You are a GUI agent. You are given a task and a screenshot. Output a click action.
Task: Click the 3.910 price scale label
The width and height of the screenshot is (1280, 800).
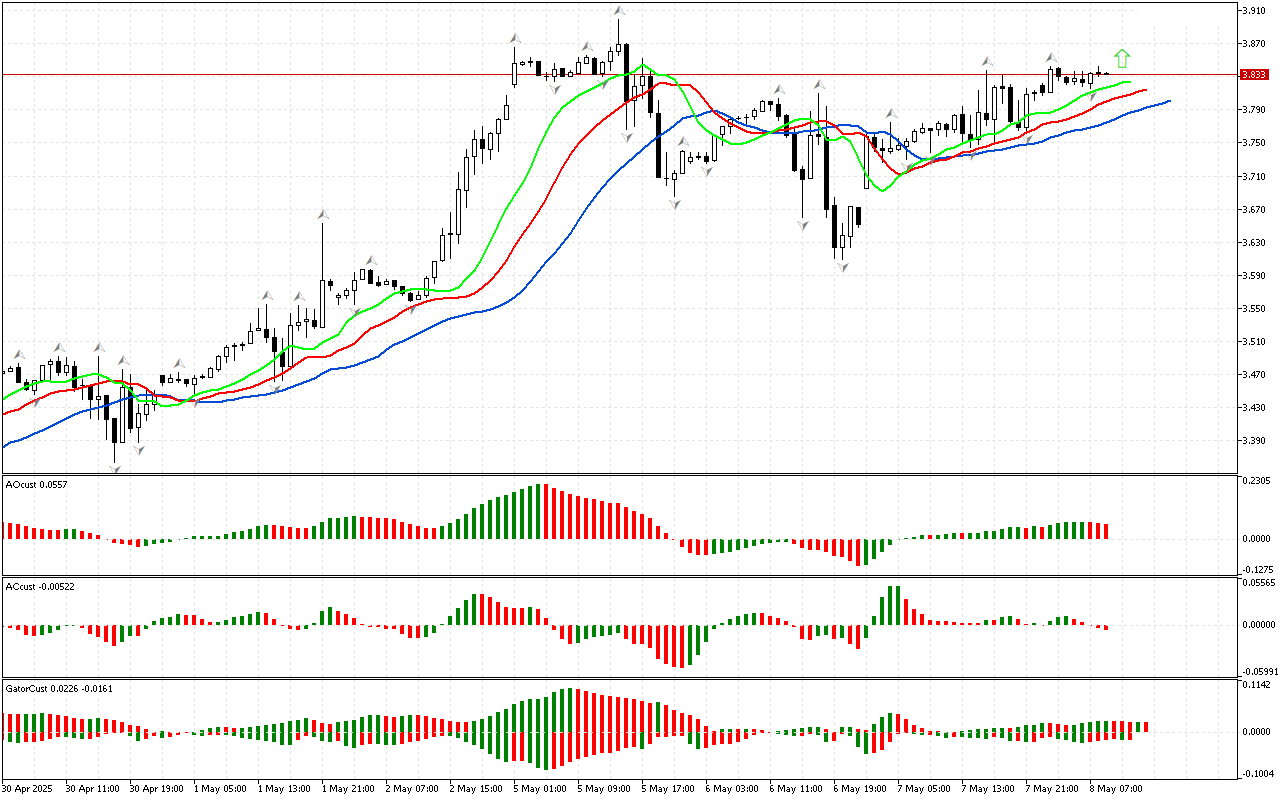pyautogui.click(x=1253, y=11)
